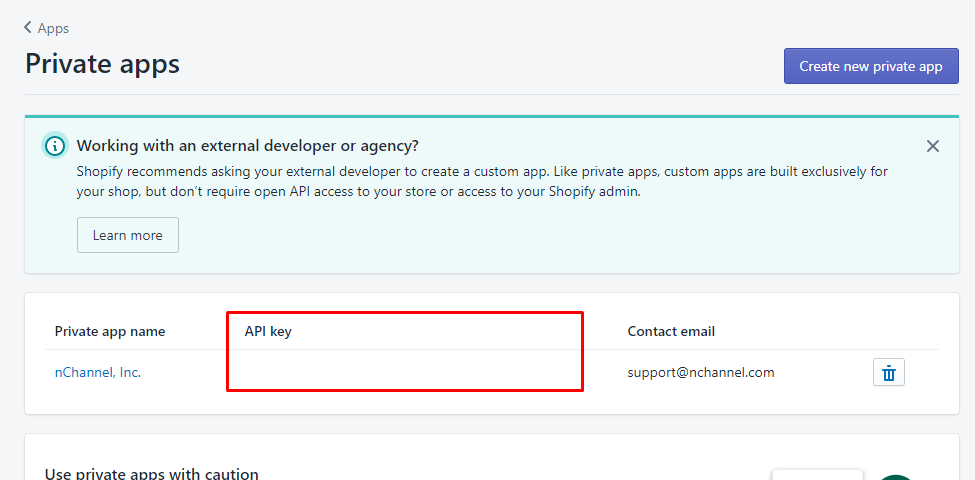Screen dimensions: 975x480
Task: Click the Private apps page heading
Action: pyautogui.click(x=103, y=64)
